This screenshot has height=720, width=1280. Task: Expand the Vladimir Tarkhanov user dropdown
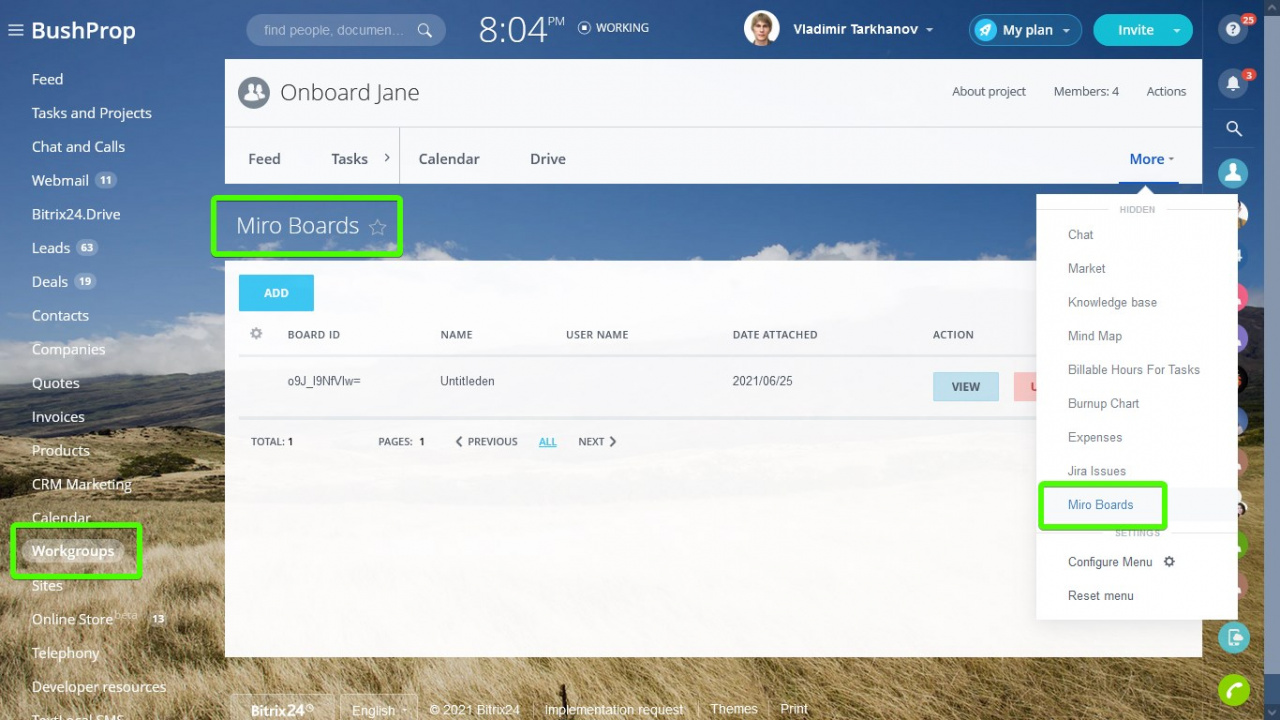(x=929, y=30)
